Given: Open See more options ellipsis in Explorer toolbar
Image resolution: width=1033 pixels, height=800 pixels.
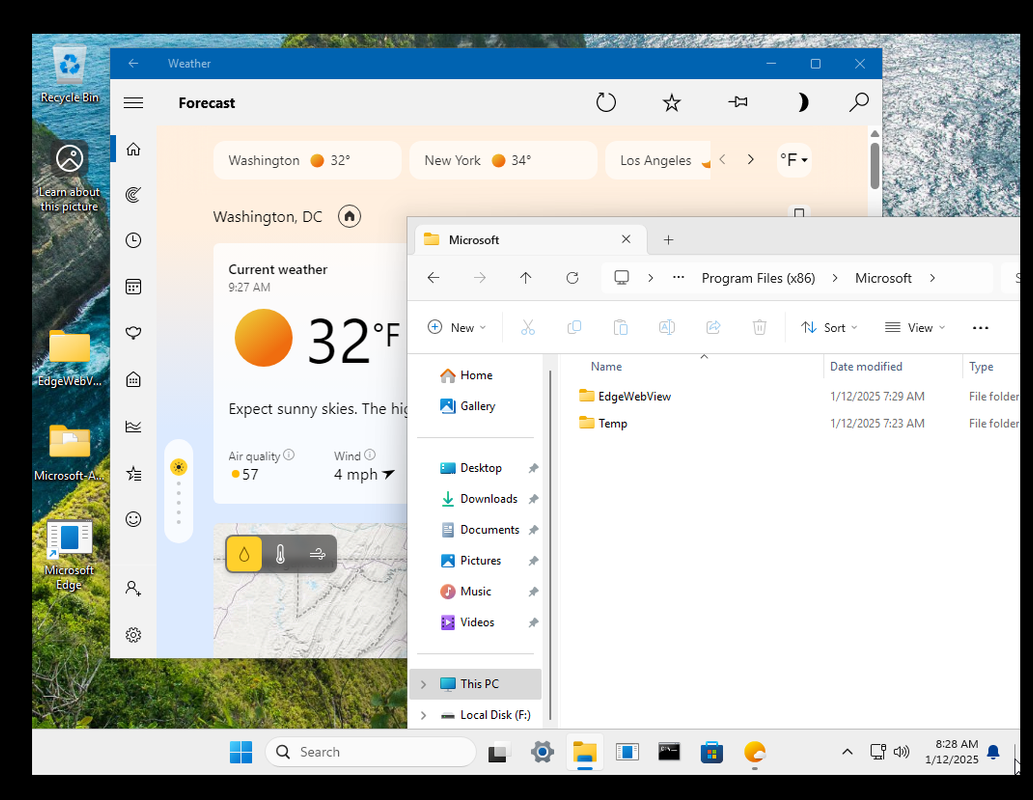Looking at the screenshot, I should click(980, 328).
